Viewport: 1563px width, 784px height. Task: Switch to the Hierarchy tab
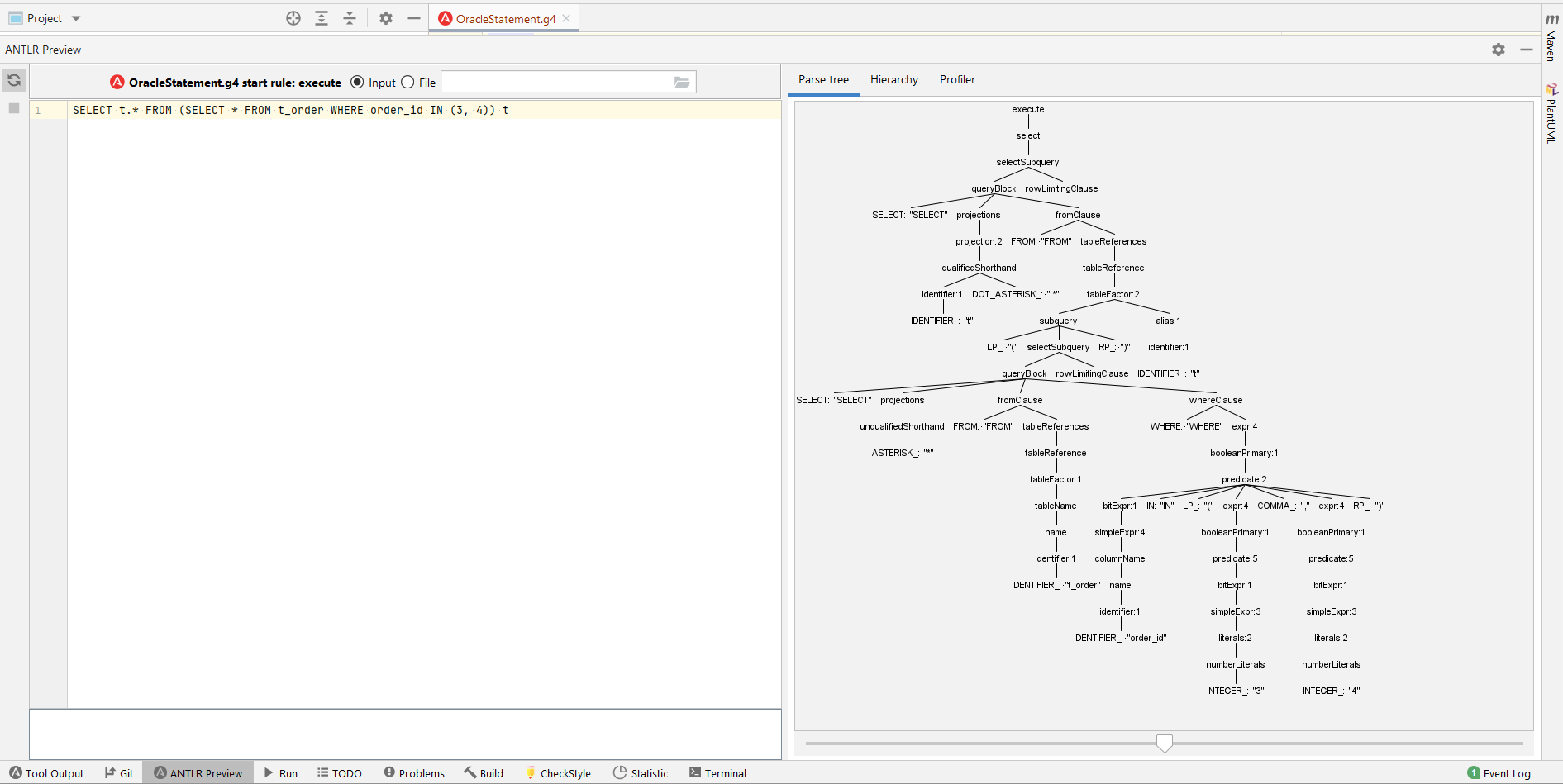coord(893,79)
